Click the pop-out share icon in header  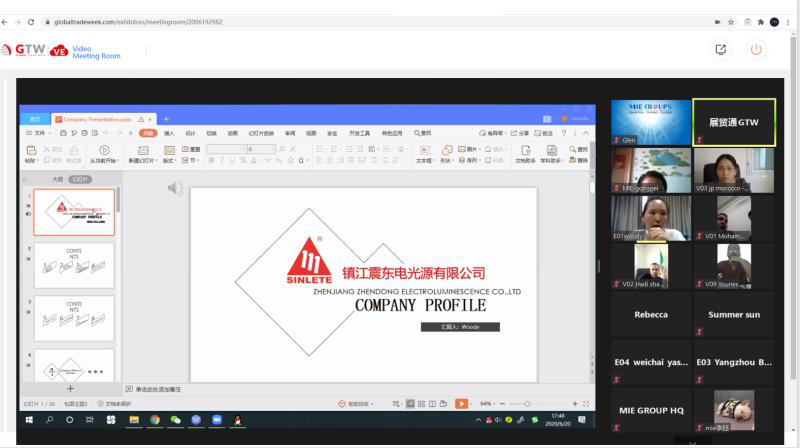coord(720,49)
